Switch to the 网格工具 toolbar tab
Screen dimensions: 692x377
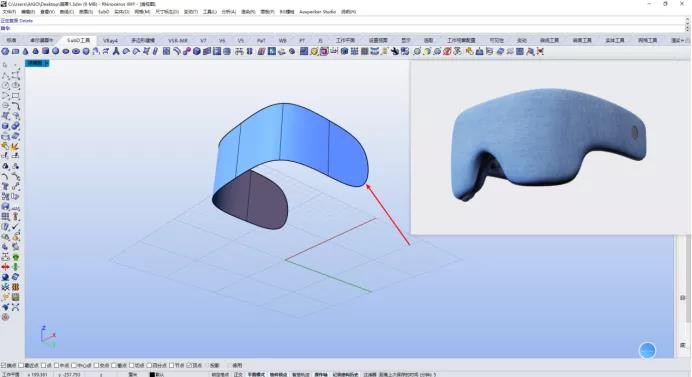[x=647, y=40]
